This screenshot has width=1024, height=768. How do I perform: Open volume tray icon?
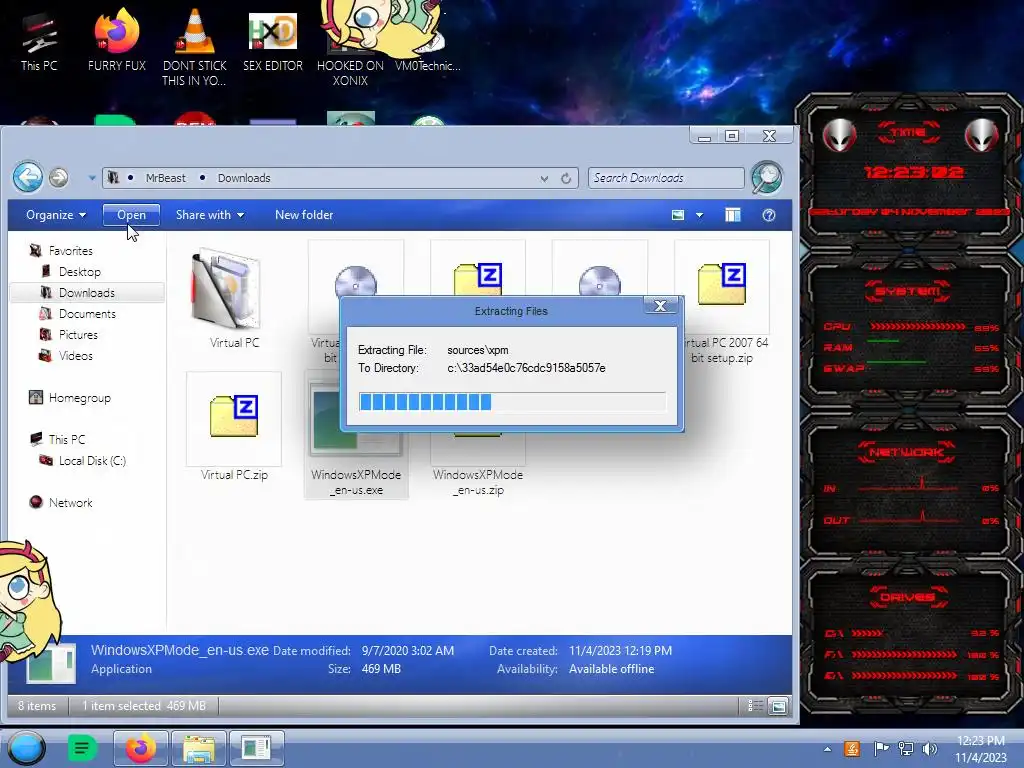point(930,749)
